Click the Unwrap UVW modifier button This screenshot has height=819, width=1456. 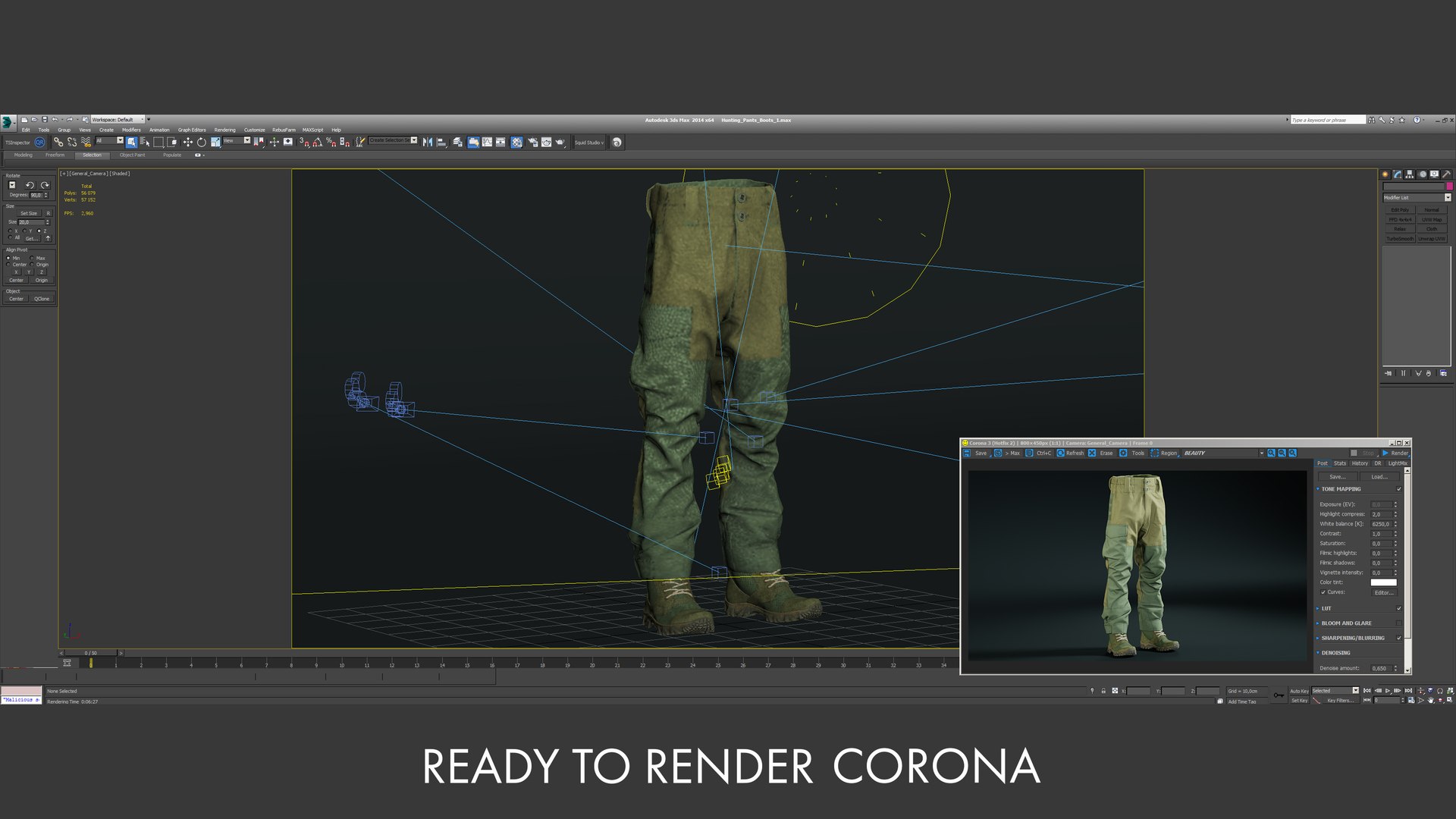coord(1432,239)
